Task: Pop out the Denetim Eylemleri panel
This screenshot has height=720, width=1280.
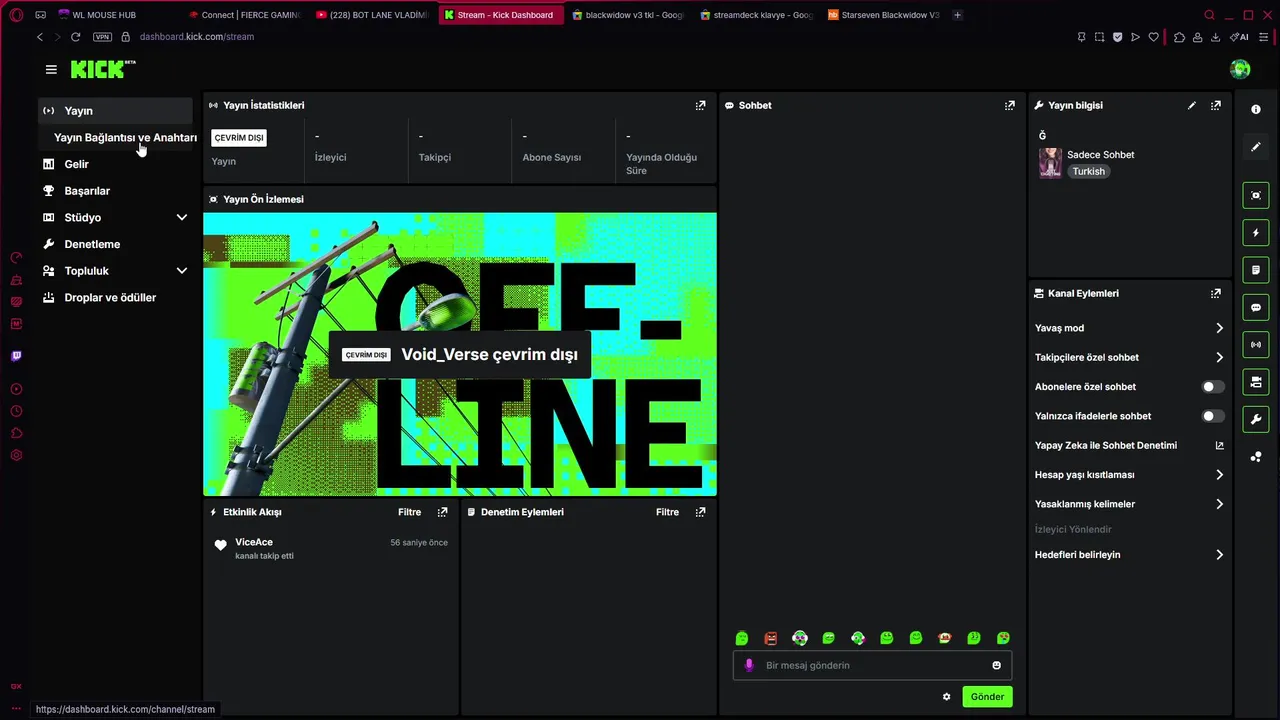Action: click(x=700, y=512)
